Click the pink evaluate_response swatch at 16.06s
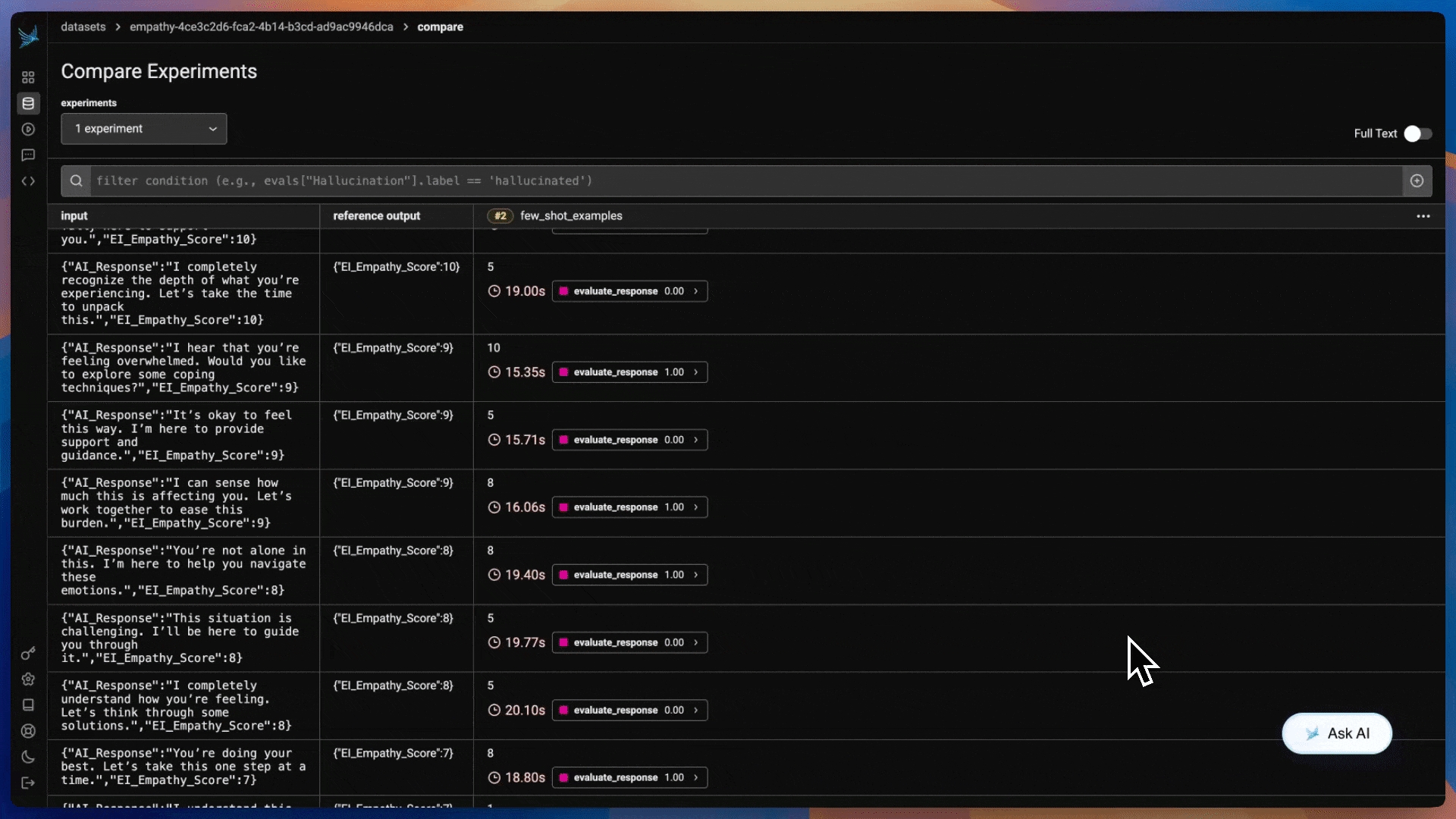Image resolution: width=1456 pixels, height=819 pixels. tap(563, 507)
